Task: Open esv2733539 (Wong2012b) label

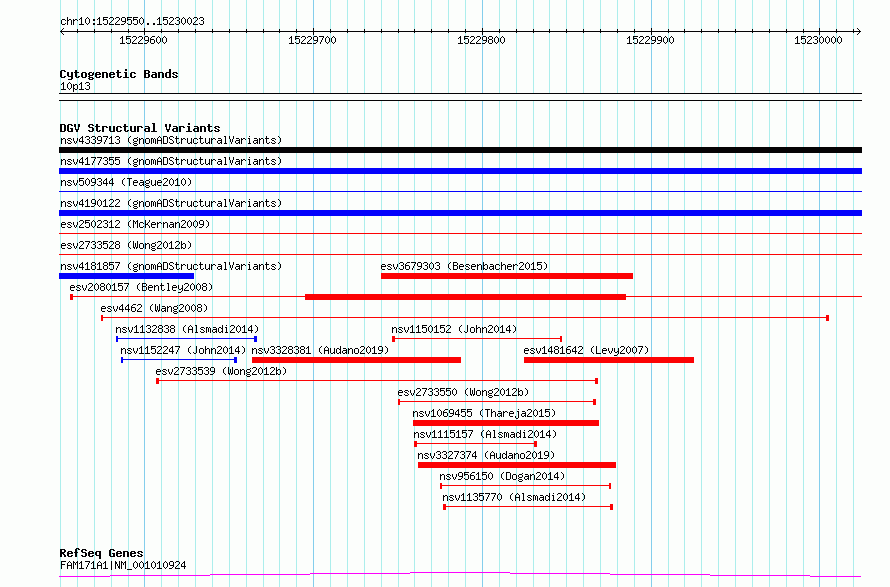Action: [x=221, y=371]
